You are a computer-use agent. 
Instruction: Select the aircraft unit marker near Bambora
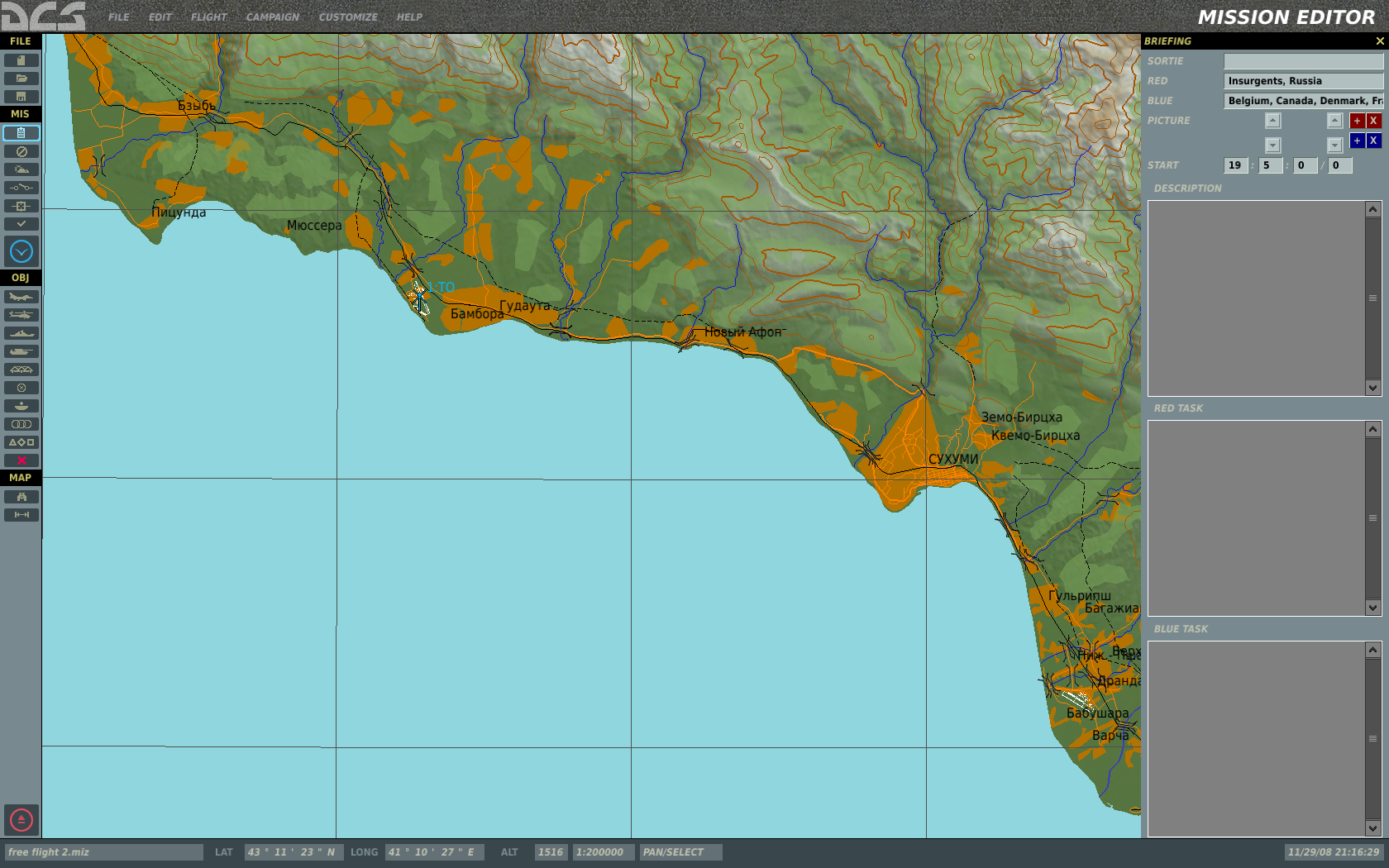coord(418,296)
